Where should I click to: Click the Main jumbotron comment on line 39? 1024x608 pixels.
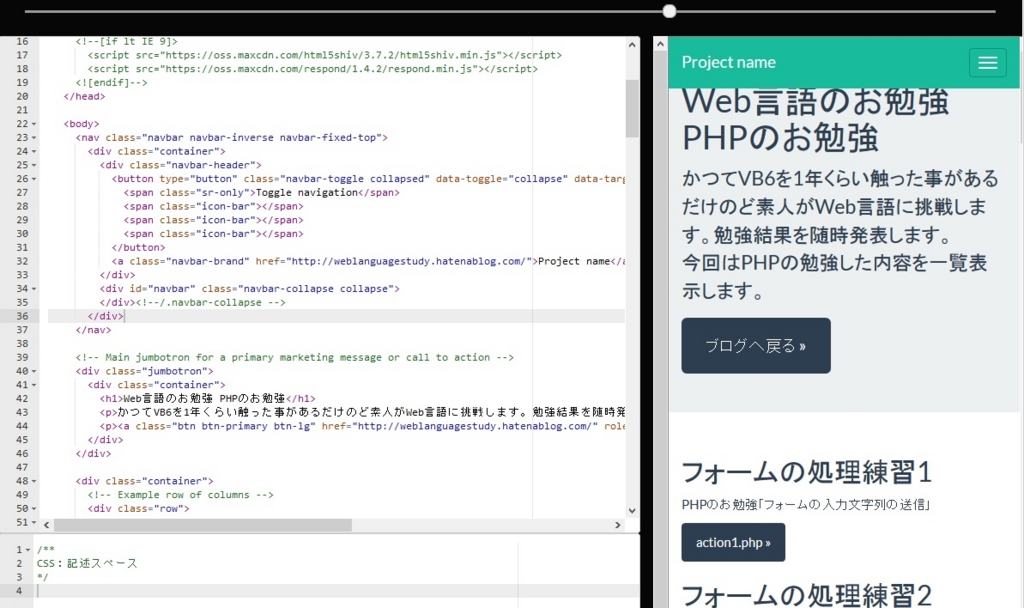[x=295, y=357]
